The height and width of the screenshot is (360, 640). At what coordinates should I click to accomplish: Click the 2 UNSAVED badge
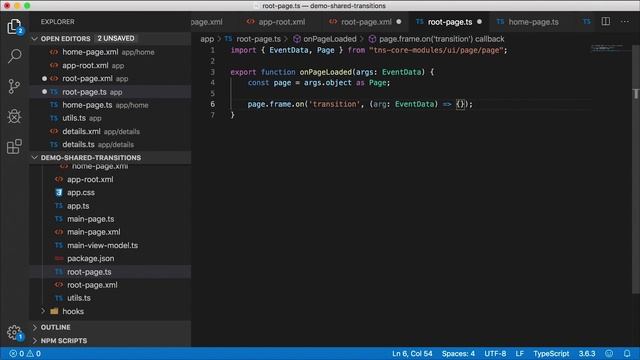pyautogui.click(x=116, y=38)
